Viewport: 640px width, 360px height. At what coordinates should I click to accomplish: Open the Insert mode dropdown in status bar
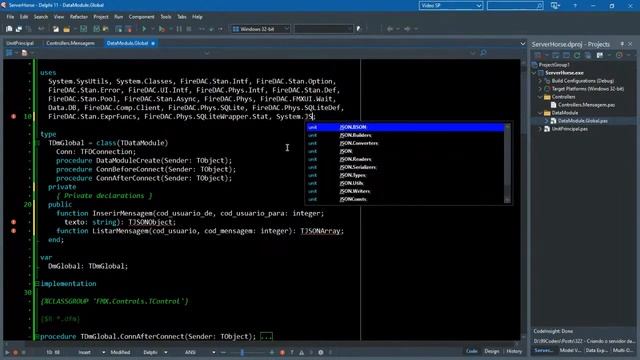(x=103, y=352)
